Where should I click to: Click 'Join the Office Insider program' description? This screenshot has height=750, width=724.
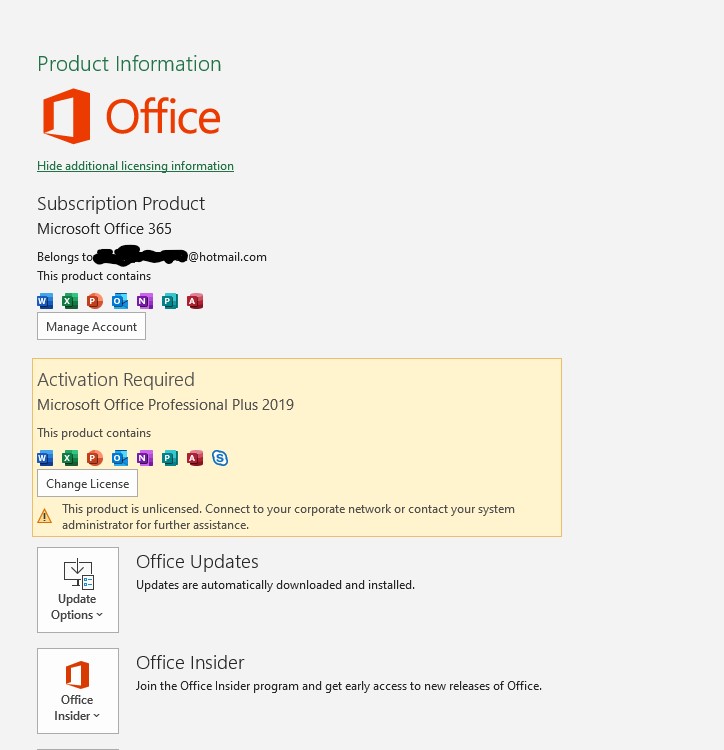[x=339, y=686]
